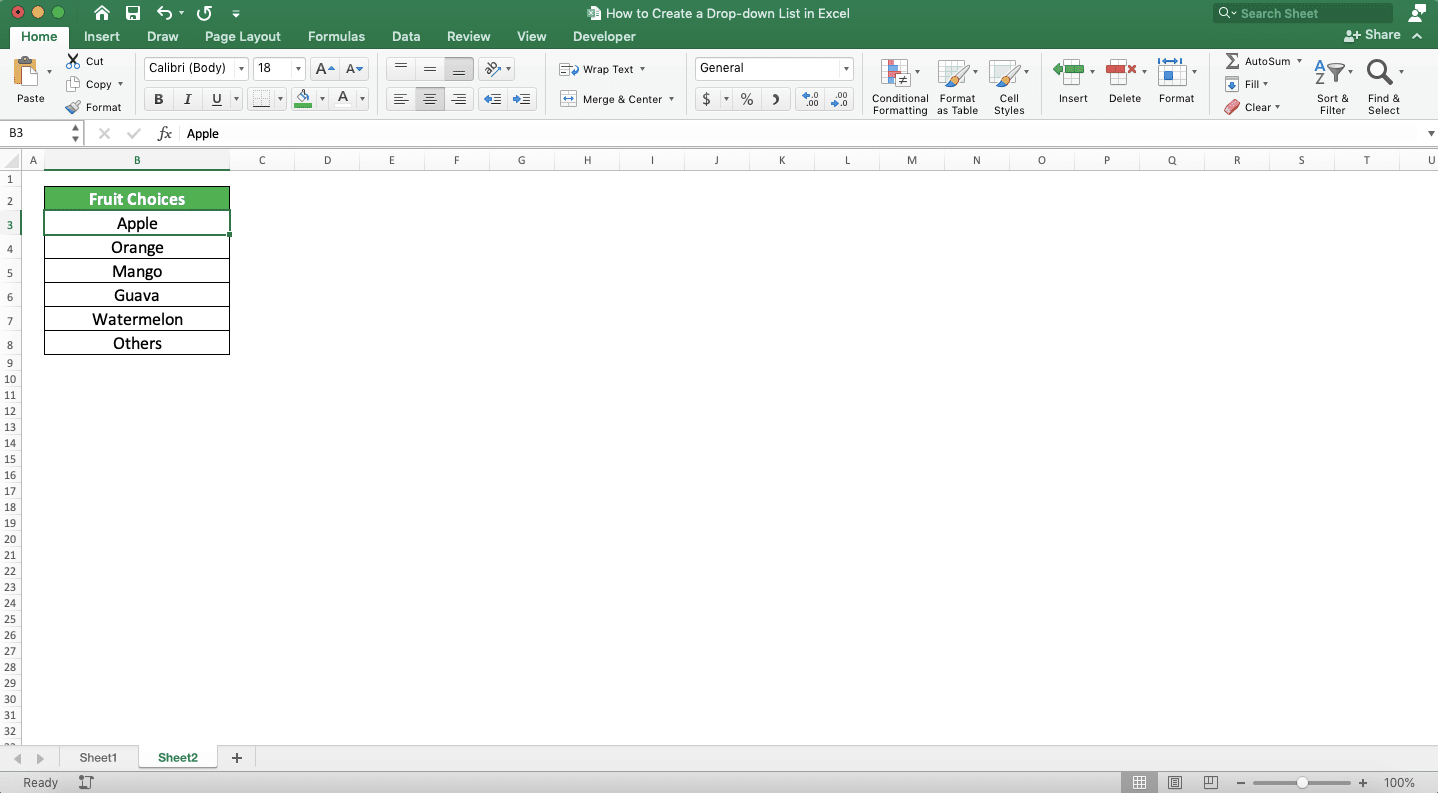Image resolution: width=1438 pixels, height=793 pixels.
Task: Expand the AutoSum dropdown arrow
Action: tap(1299, 61)
